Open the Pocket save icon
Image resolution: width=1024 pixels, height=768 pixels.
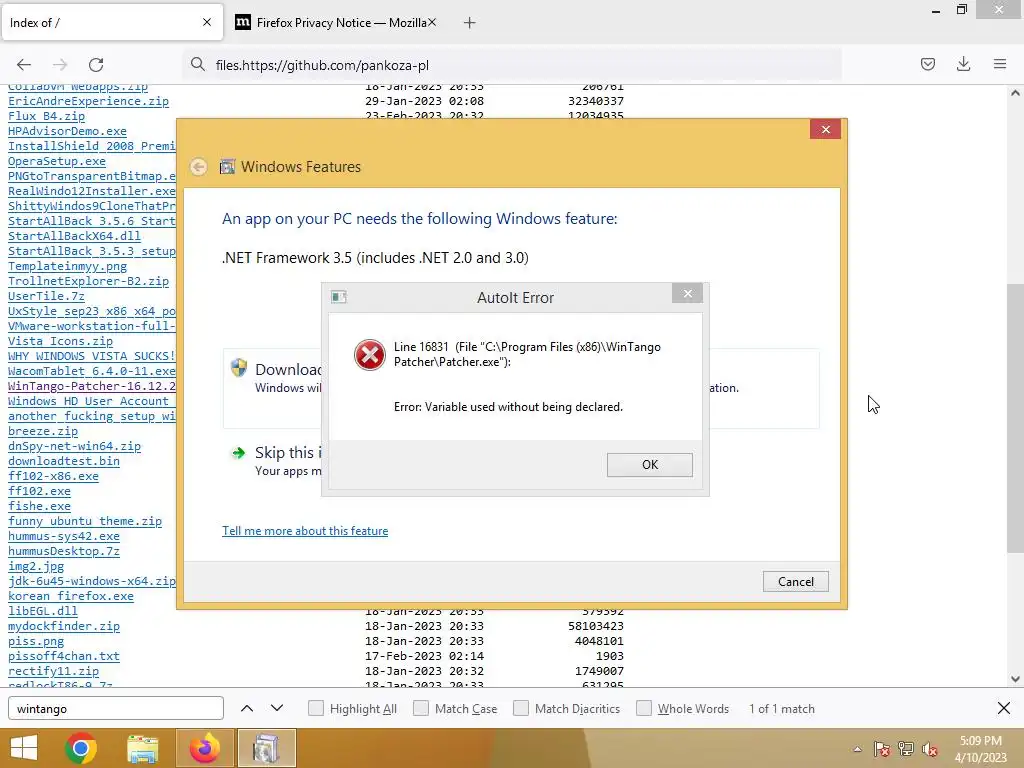point(927,64)
